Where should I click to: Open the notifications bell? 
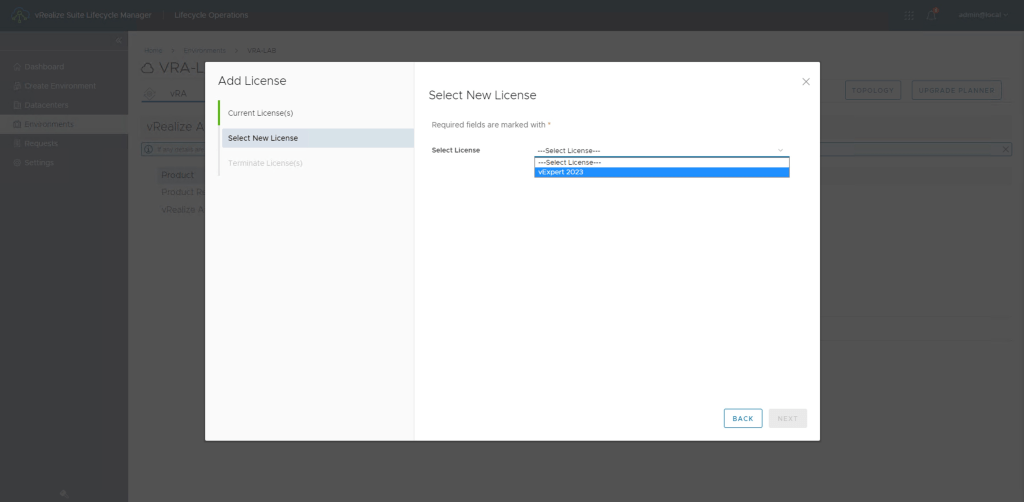click(932, 15)
